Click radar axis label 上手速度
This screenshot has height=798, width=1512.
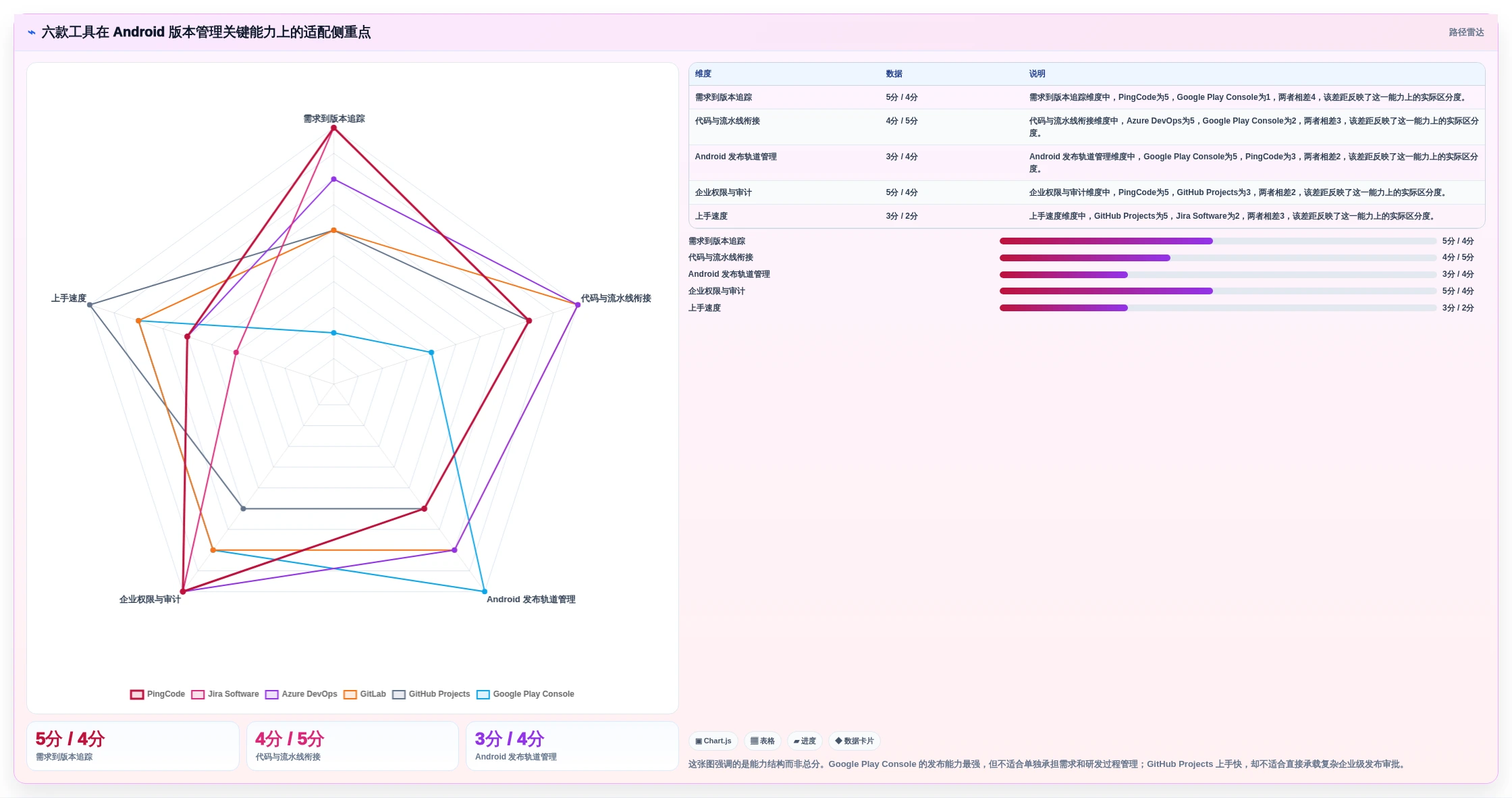(69, 298)
